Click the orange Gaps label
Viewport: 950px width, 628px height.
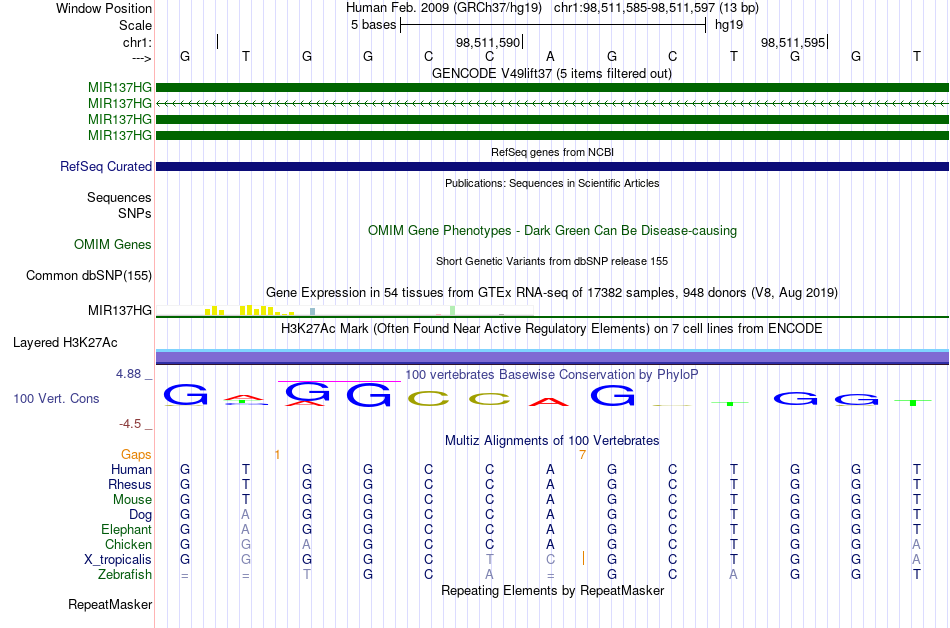pos(136,455)
